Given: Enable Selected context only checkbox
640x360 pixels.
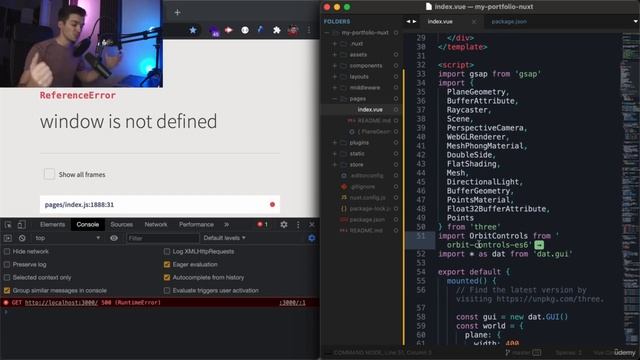Looking at the screenshot, I should 7,278.
